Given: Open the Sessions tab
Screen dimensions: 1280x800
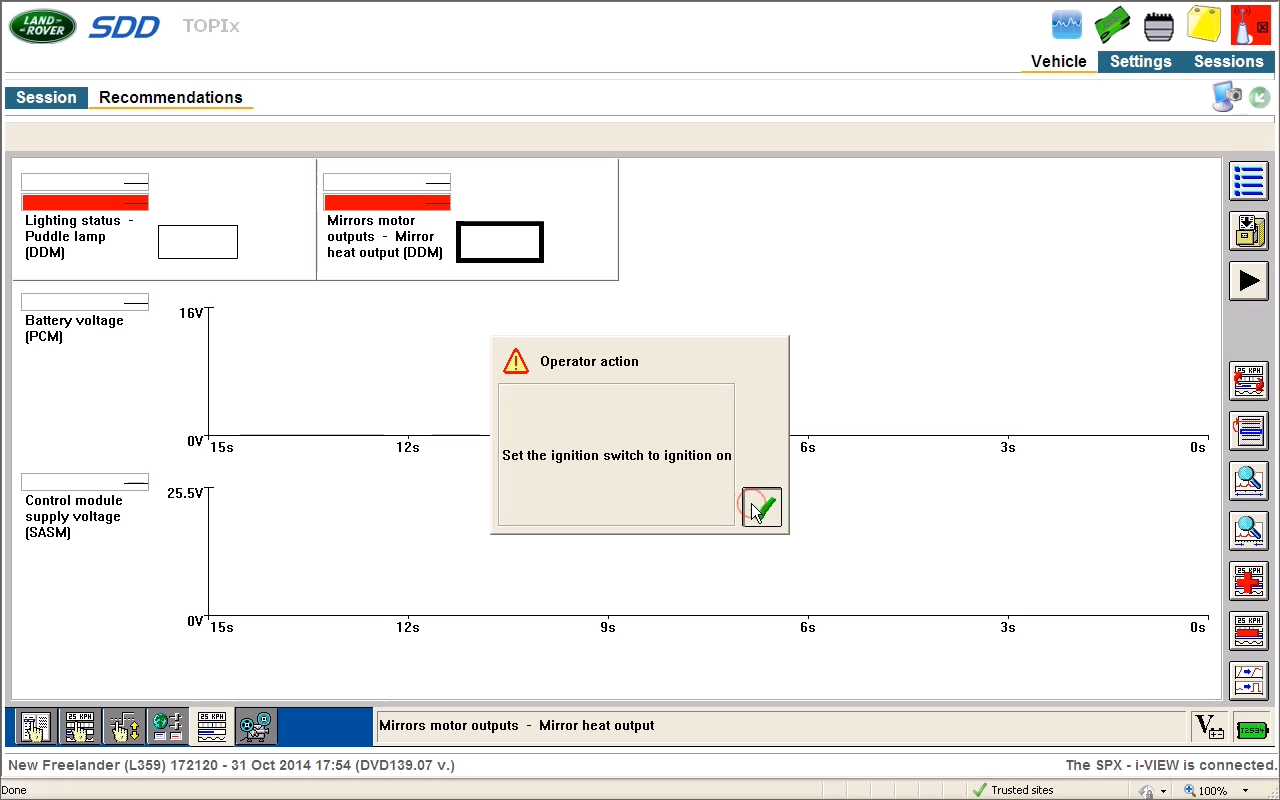Looking at the screenshot, I should [1228, 61].
